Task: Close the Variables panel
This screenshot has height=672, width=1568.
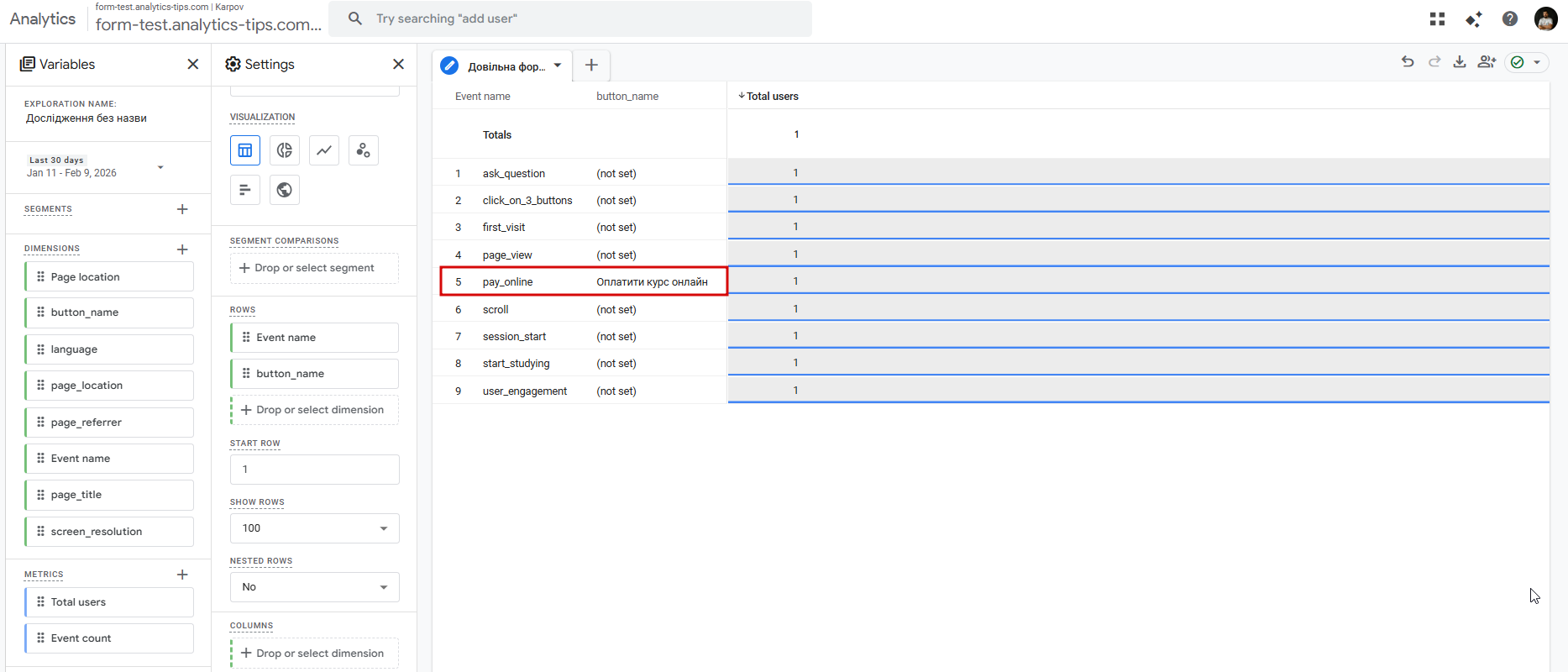Action: click(x=193, y=64)
